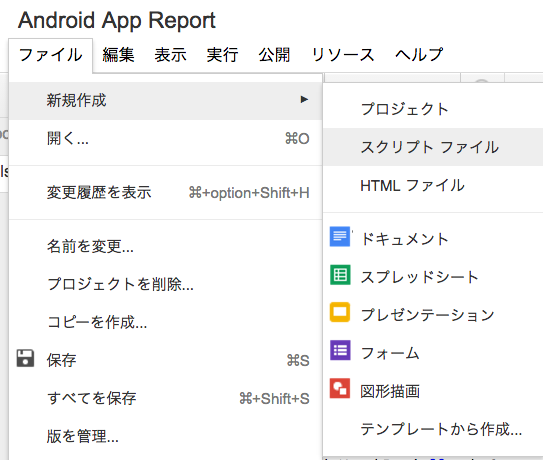Choose ドキュメント in the submenu
The image size is (543, 460).
(433, 239)
